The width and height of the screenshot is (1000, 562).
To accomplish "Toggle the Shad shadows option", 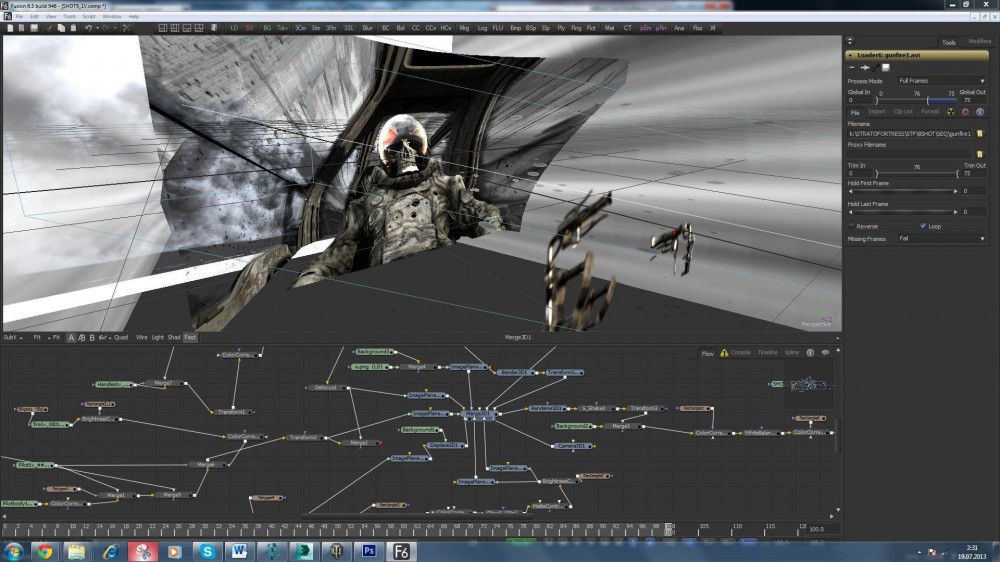I will [x=173, y=337].
